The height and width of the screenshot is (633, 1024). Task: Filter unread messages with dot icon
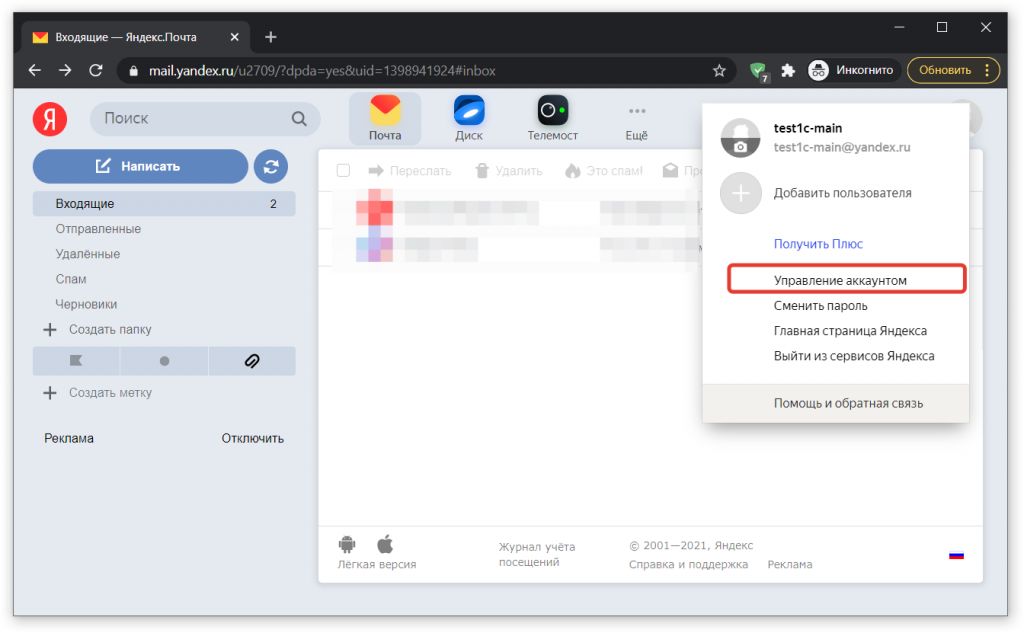click(x=164, y=361)
